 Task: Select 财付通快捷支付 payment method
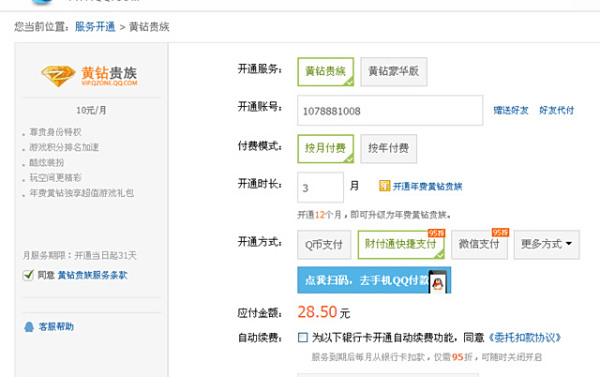(x=401, y=245)
